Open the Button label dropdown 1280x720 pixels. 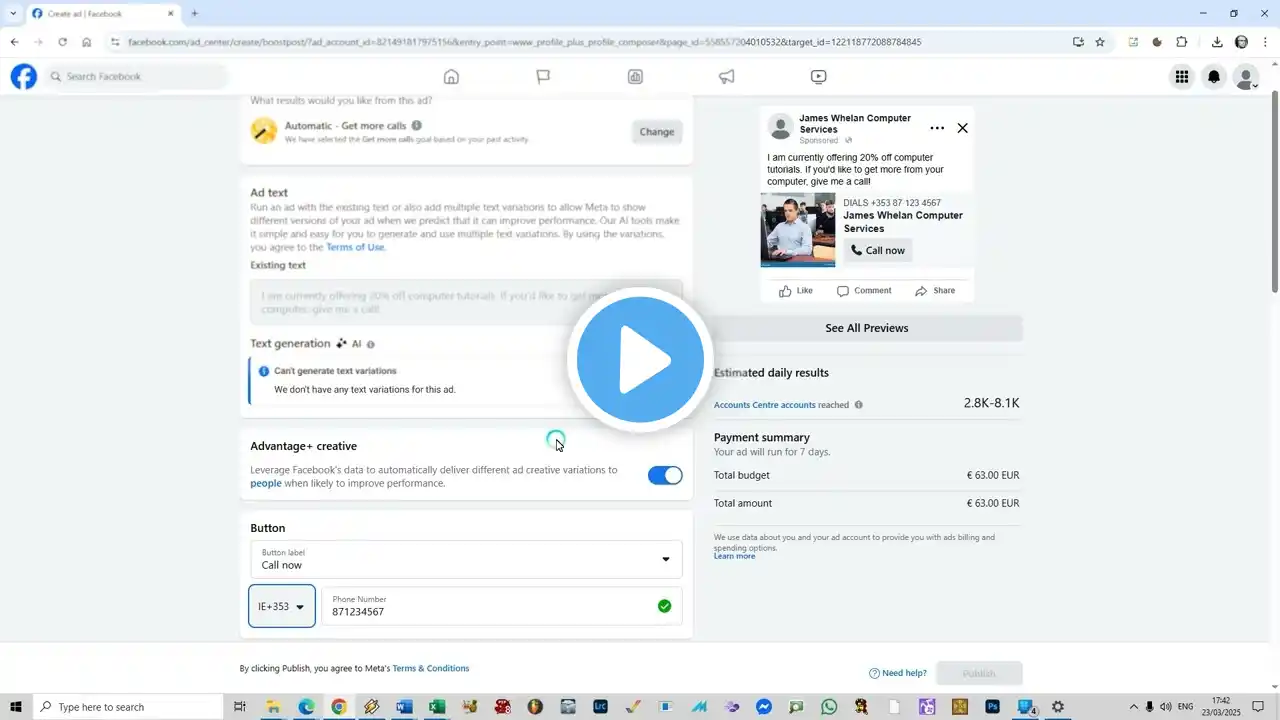(x=466, y=560)
